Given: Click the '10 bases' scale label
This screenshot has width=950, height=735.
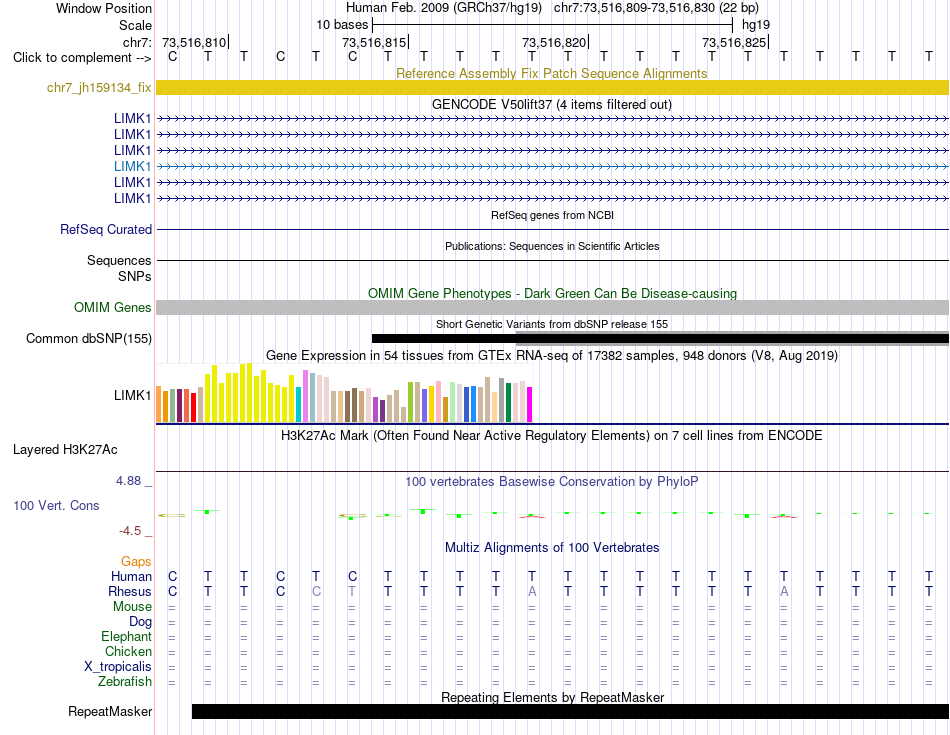Looking at the screenshot, I should point(342,25).
